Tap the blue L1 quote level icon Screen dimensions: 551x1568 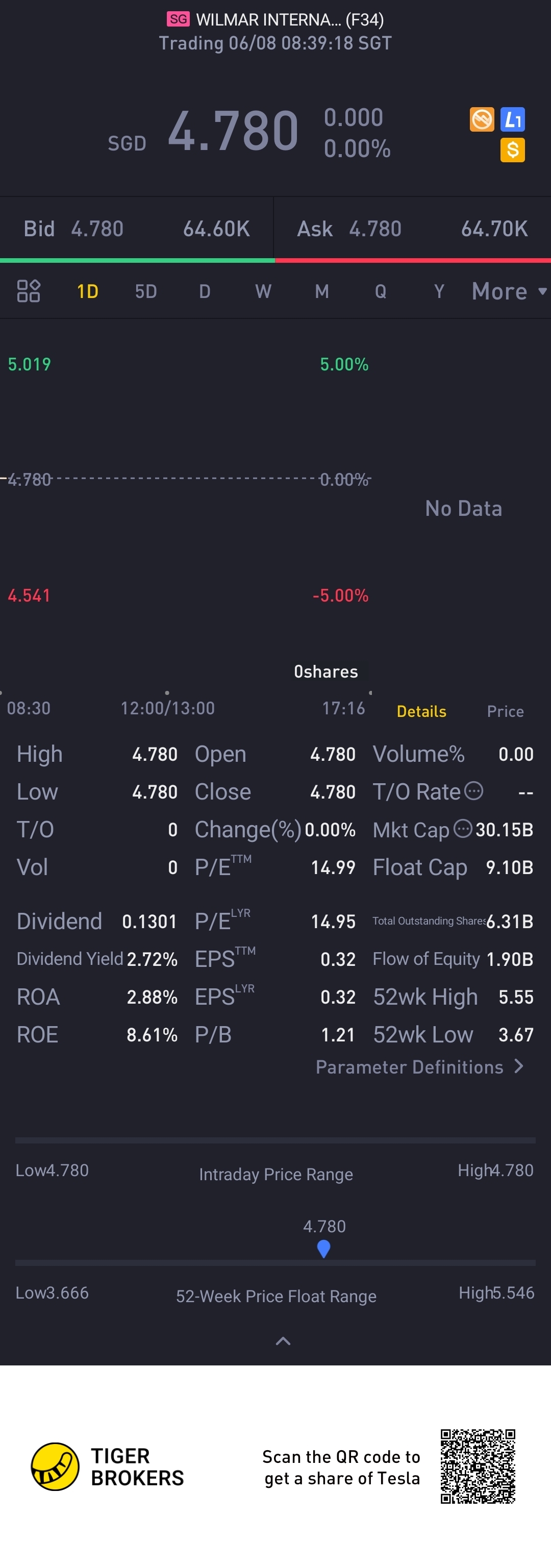[513, 119]
